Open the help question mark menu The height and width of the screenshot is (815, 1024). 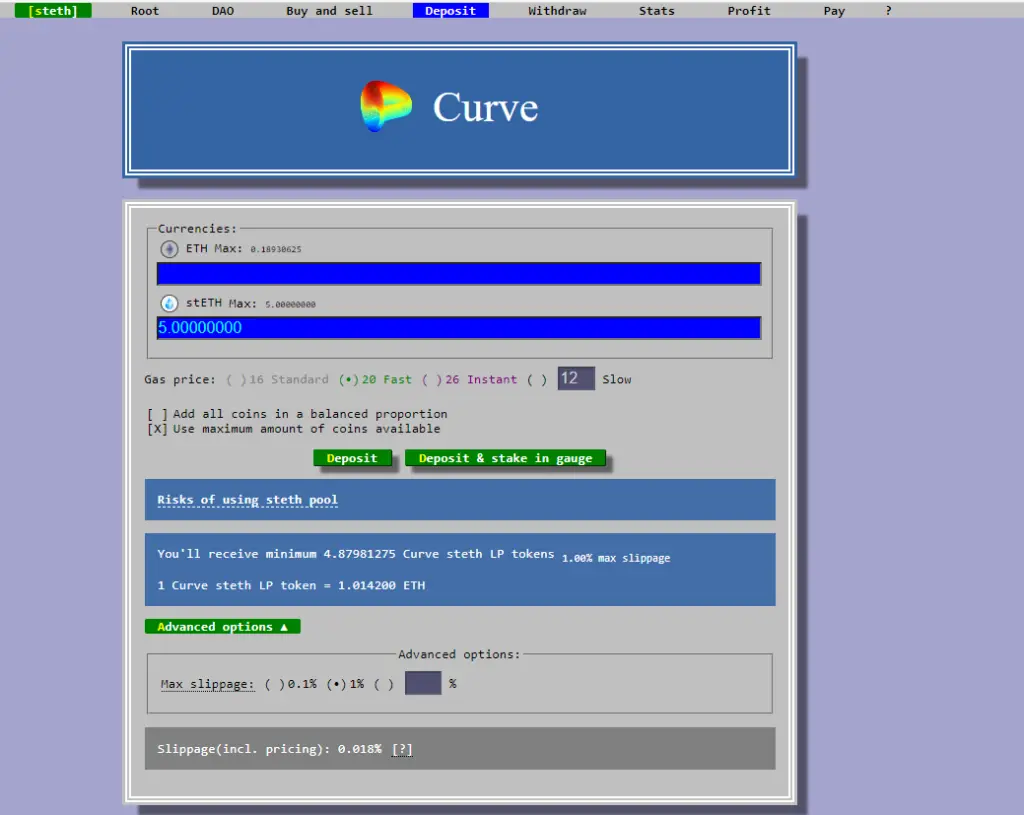(x=888, y=10)
